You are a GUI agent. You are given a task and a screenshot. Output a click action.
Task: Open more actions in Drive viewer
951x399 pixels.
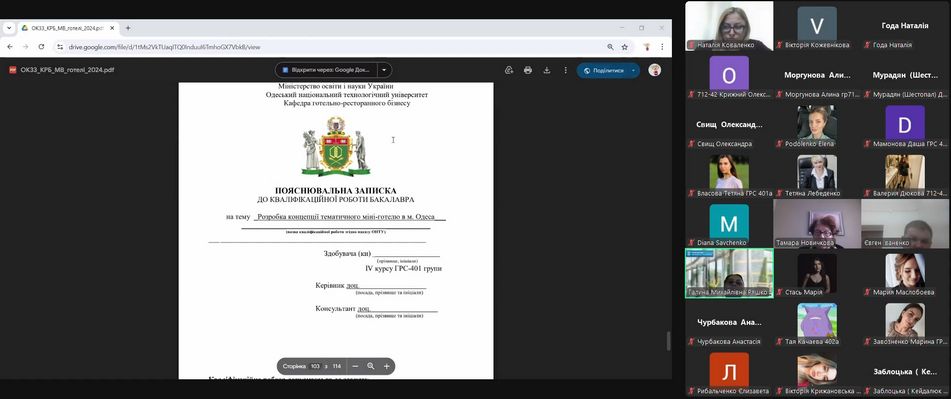[x=565, y=70]
